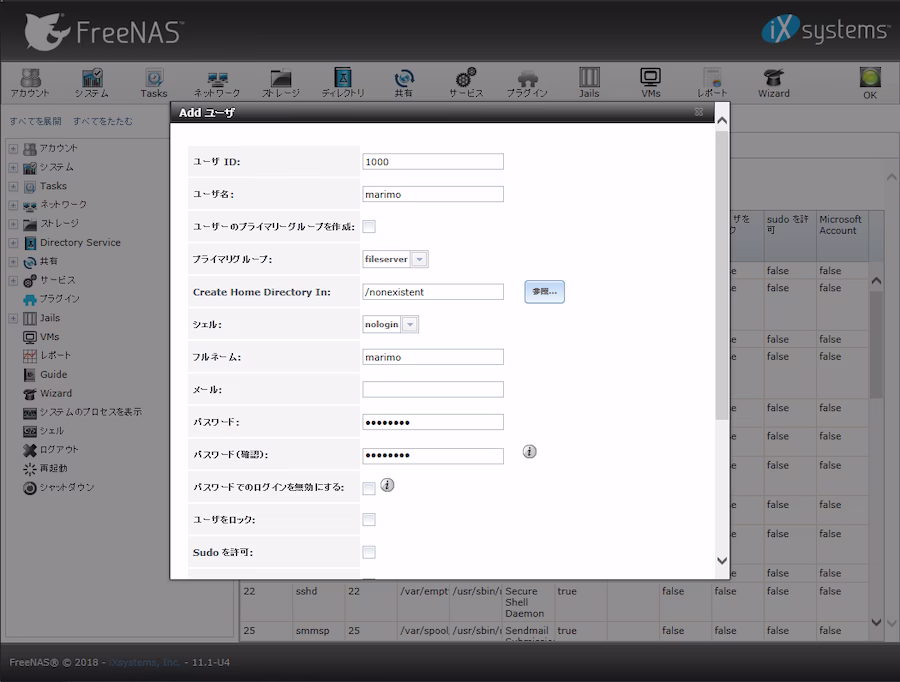The height and width of the screenshot is (682, 900).
Task: Expand Tasks tree node
Action: tap(13, 187)
